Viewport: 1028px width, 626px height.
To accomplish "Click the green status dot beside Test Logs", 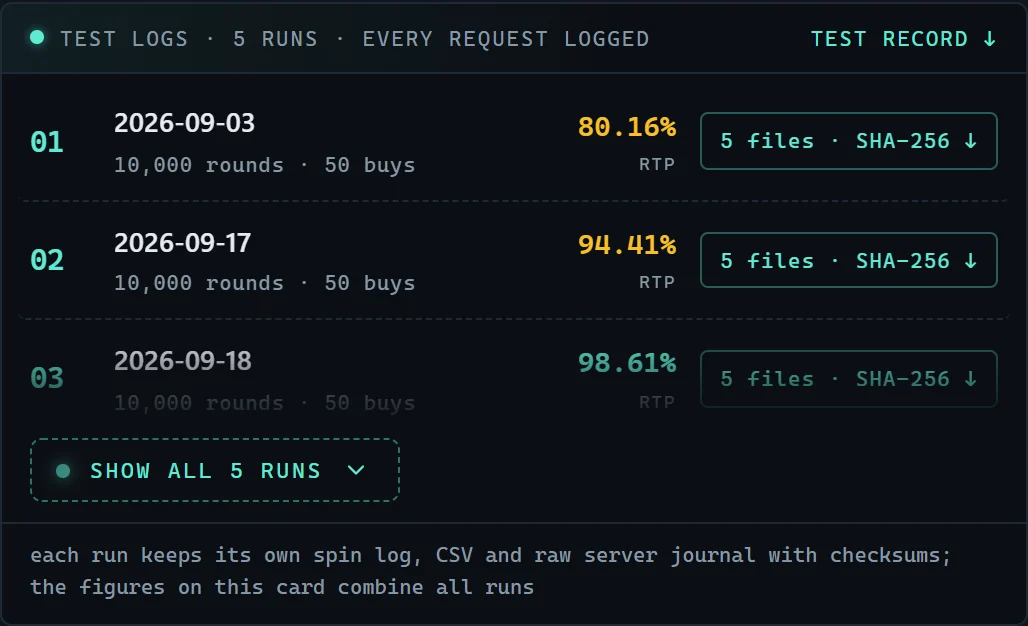I will pos(37,37).
